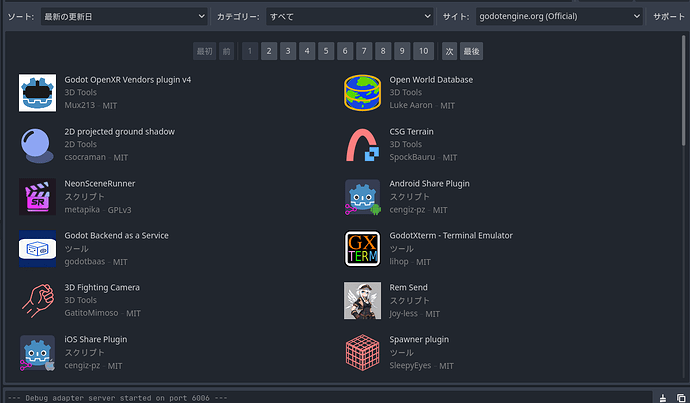The image size is (690, 403).
Task: Click author lihop
Action: [x=399, y=262]
